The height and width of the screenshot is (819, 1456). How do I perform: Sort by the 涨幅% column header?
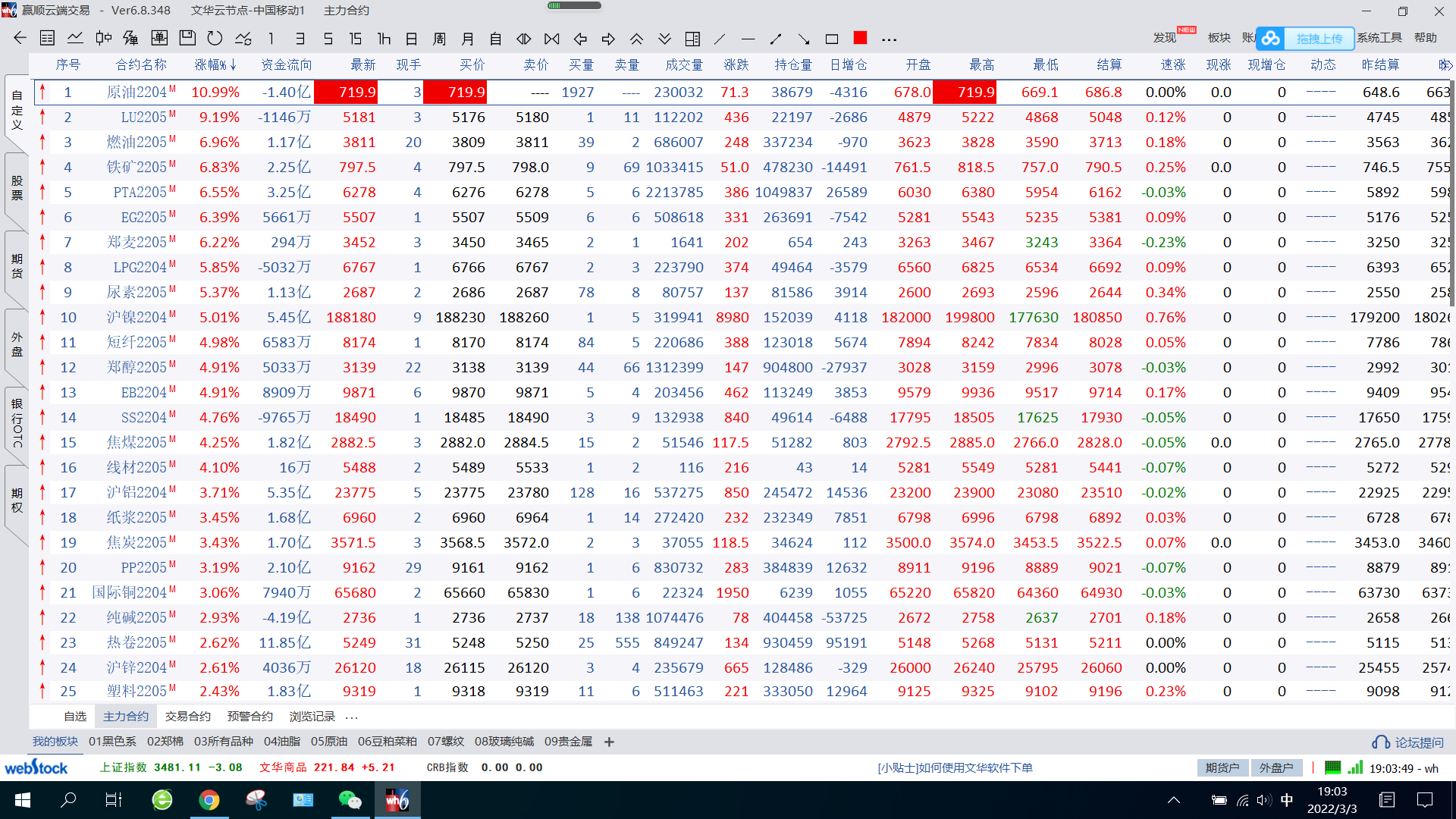[x=215, y=65]
